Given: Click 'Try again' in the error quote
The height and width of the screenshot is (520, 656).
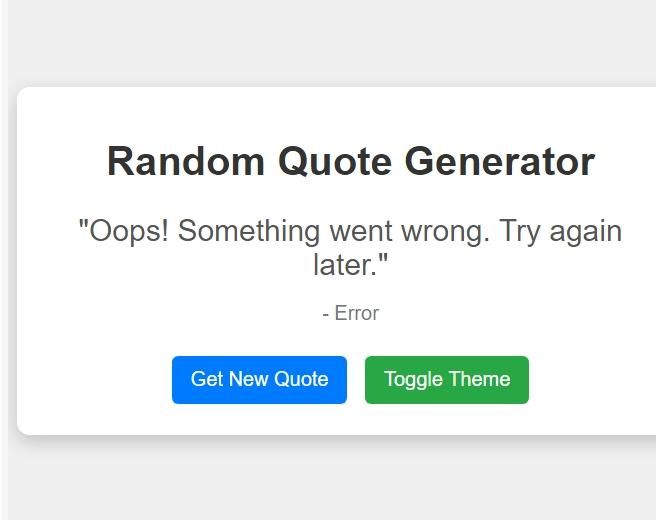Looking at the screenshot, I should pos(561,232).
